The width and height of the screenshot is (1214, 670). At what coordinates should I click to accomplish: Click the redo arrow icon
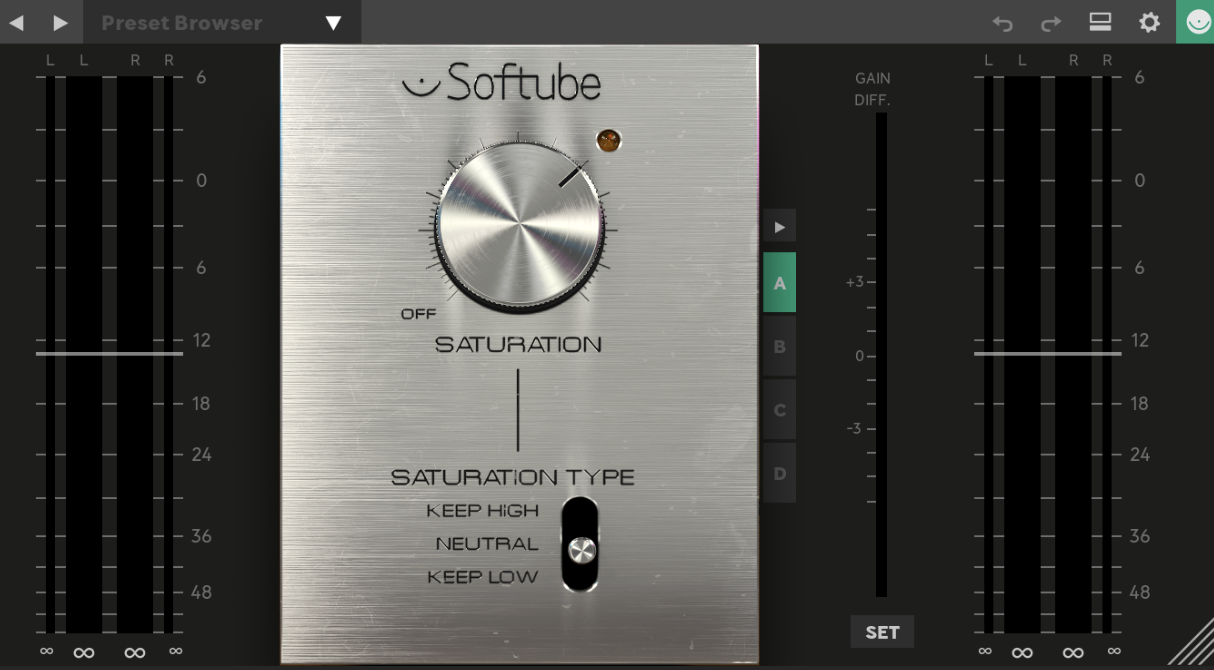point(1051,23)
